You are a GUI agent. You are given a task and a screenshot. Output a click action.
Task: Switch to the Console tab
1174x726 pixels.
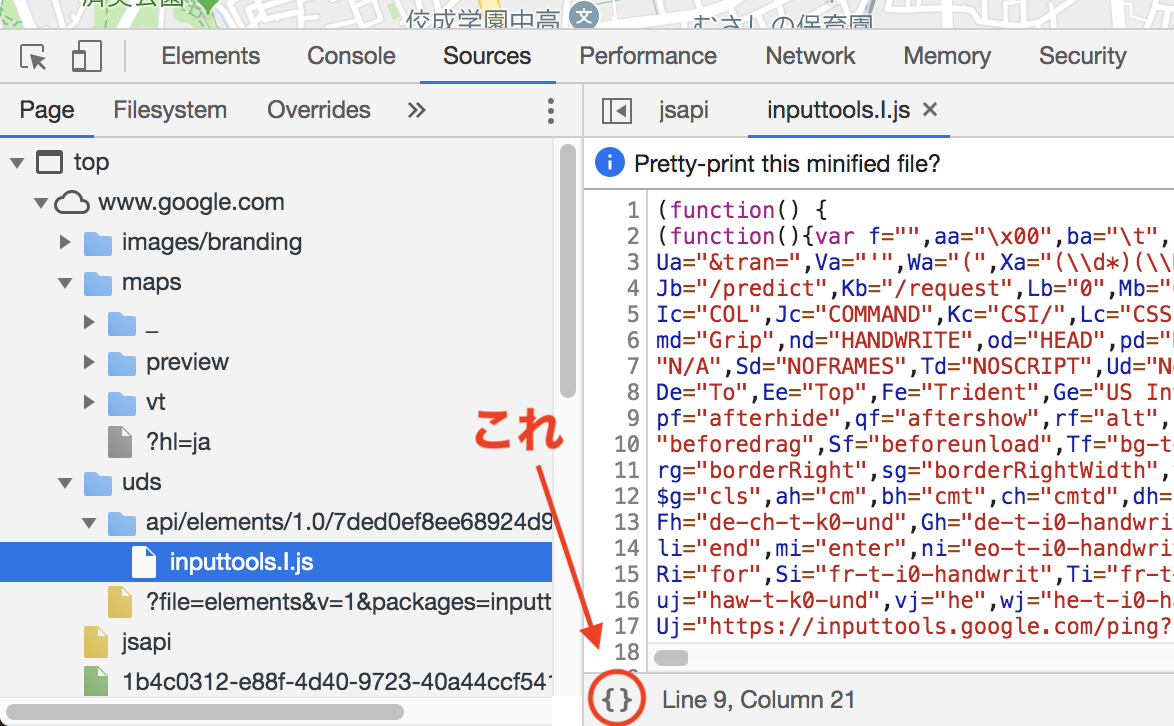pyautogui.click(x=351, y=57)
